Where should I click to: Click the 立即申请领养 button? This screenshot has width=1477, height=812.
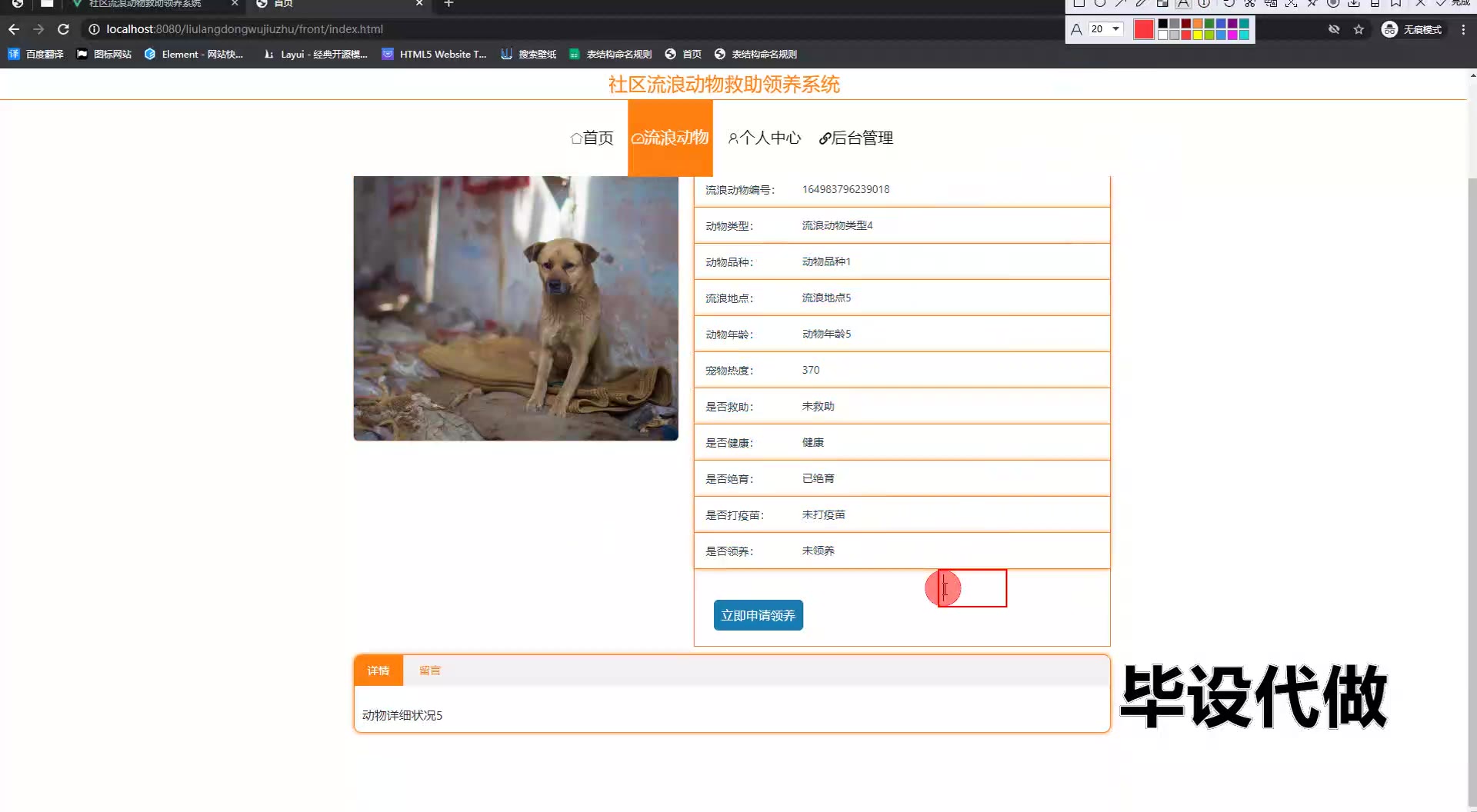pyautogui.click(x=758, y=615)
